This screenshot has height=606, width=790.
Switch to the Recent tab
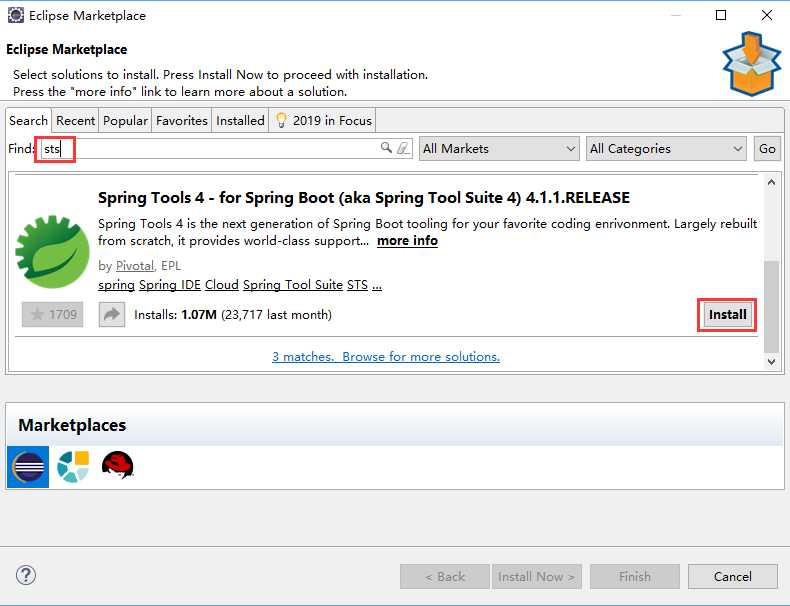point(75,121)
